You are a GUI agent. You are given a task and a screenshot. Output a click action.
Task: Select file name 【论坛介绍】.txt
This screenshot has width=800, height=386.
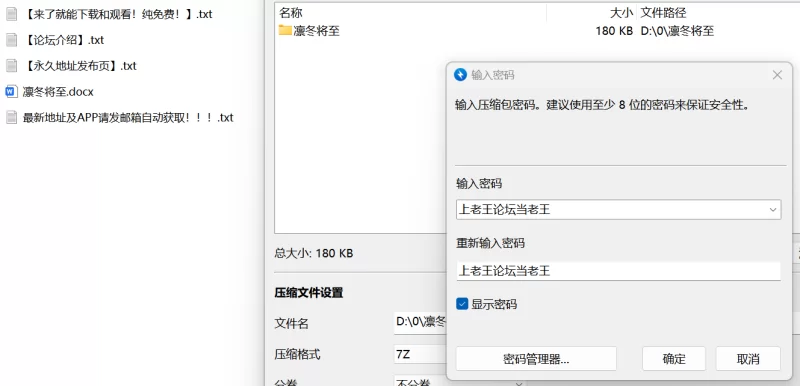pos(63,40)
